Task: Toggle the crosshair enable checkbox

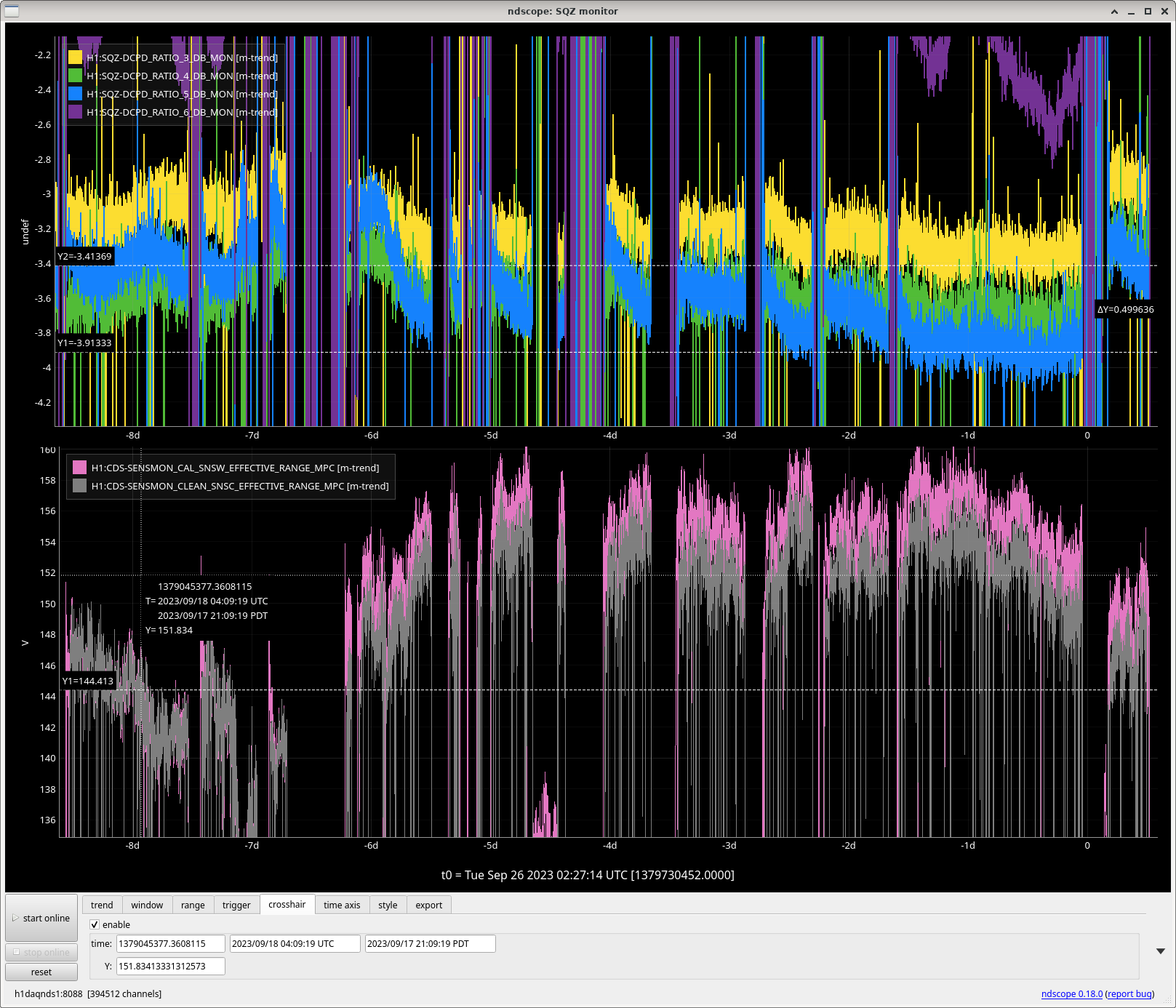Action: click(x=95, y=924)
